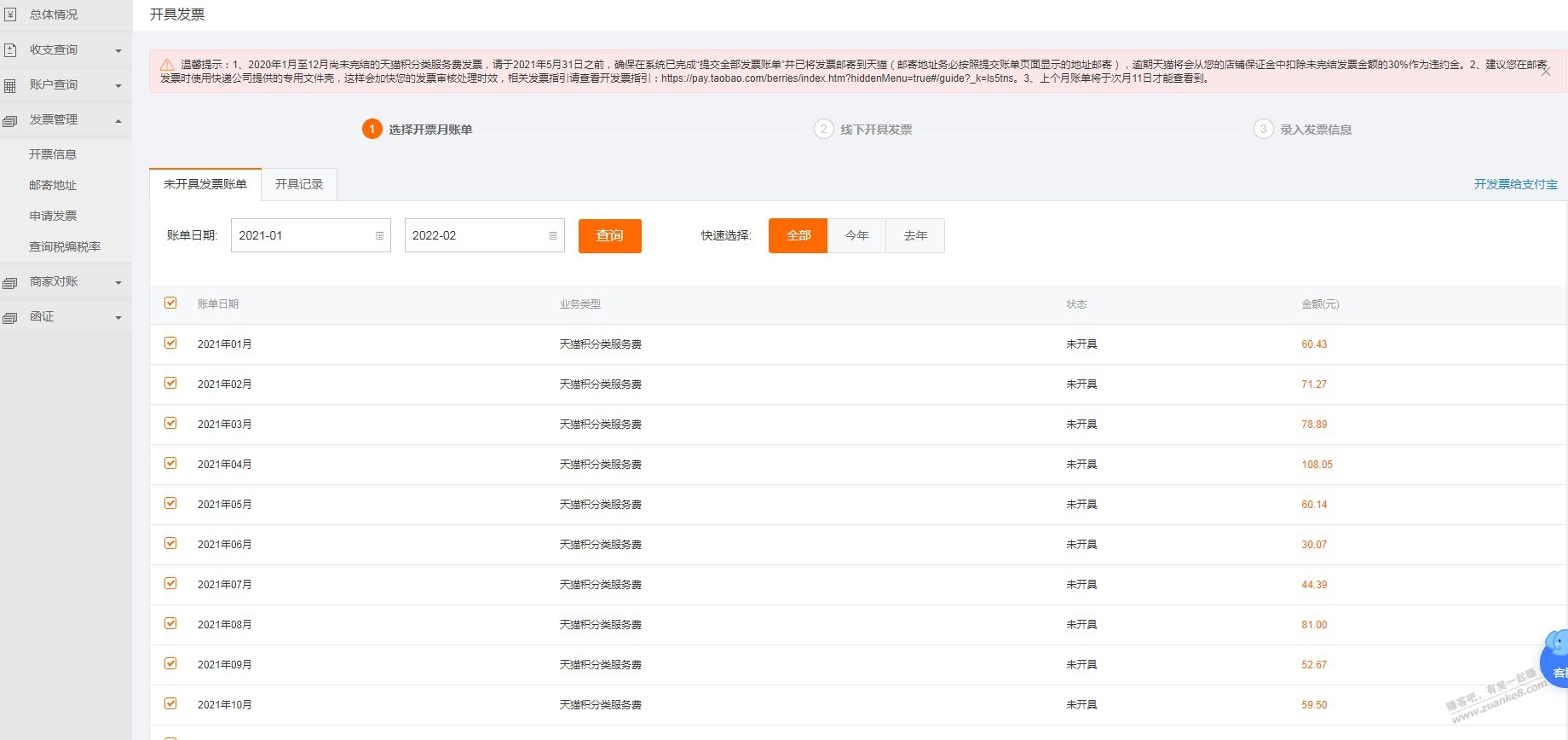Open 查询税编税率 in the sidebar
Viewport: 1568px width, 740px height.
[65, 246]
